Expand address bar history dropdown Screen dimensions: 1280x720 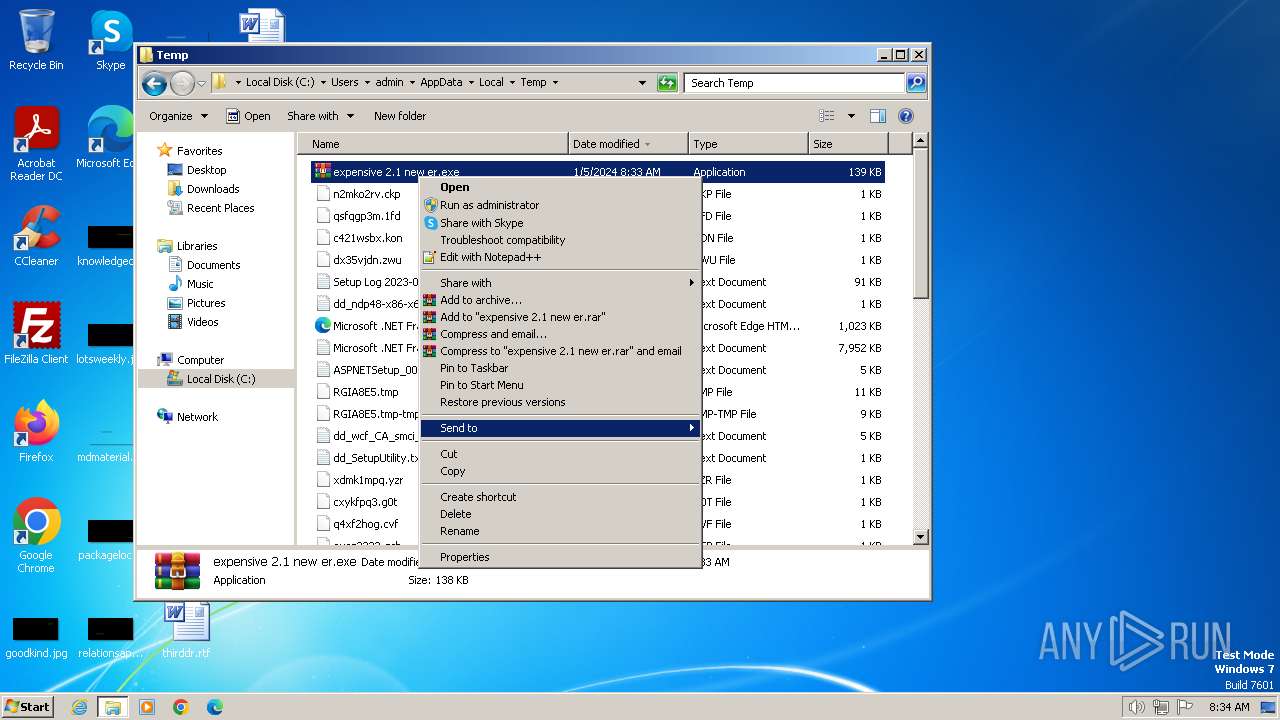click(x=642, y=83)
